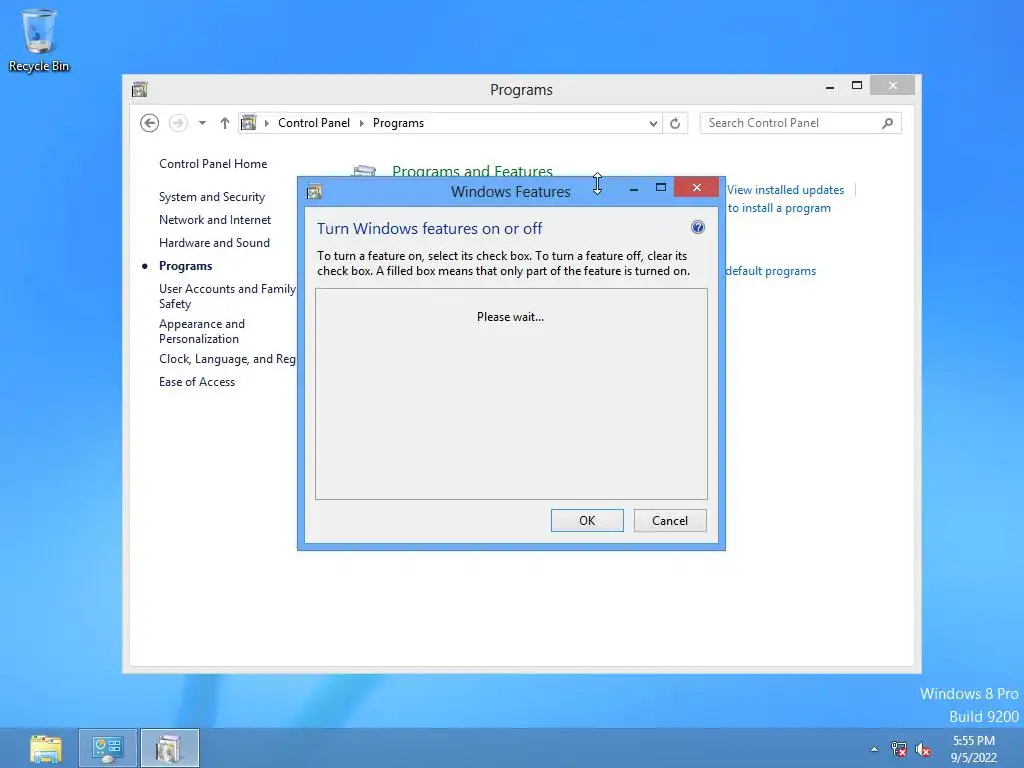
Task: Open help in Windows Features dialog
Action: coord(697,227)
